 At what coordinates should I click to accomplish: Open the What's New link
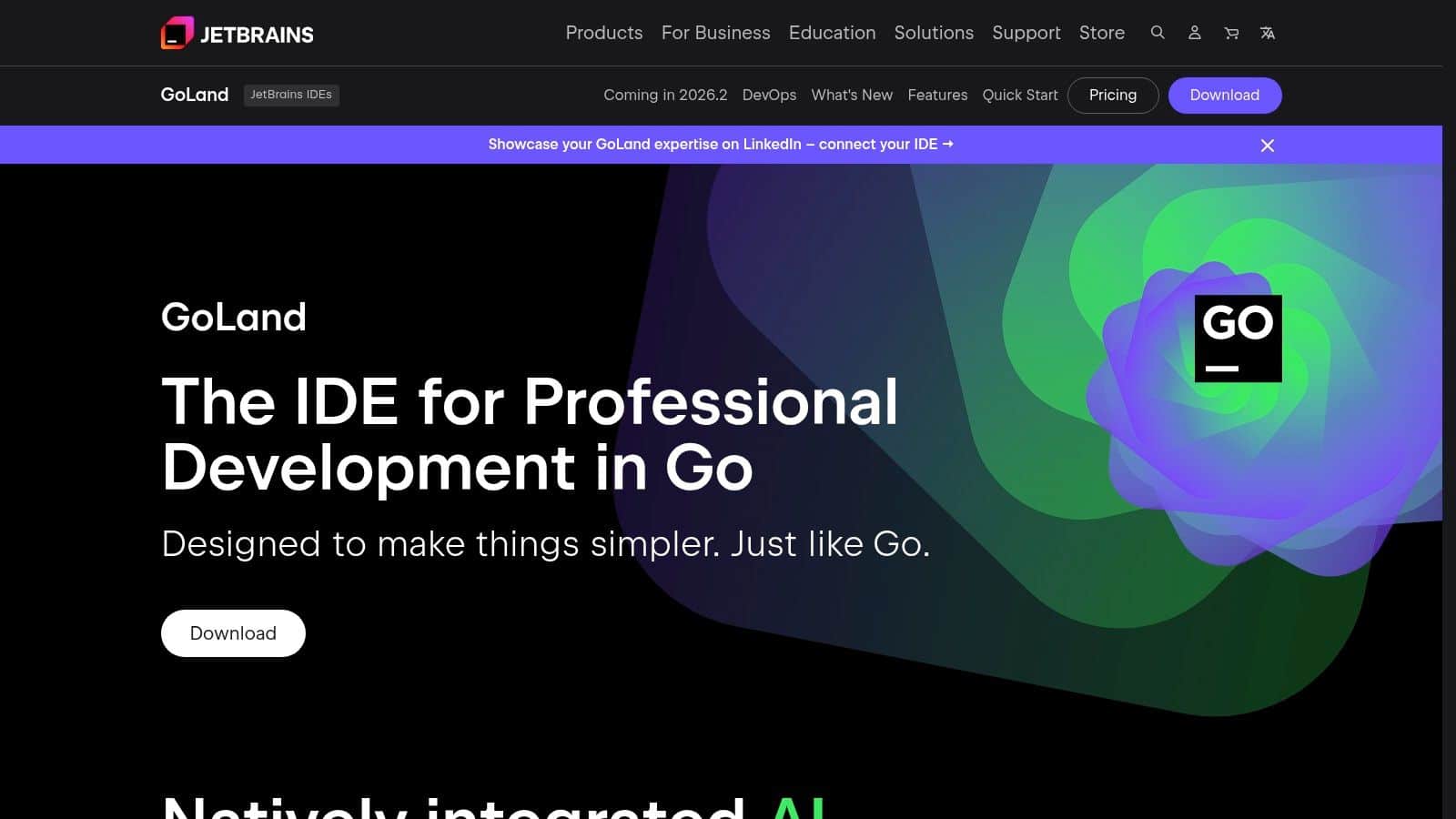(852, 96)
